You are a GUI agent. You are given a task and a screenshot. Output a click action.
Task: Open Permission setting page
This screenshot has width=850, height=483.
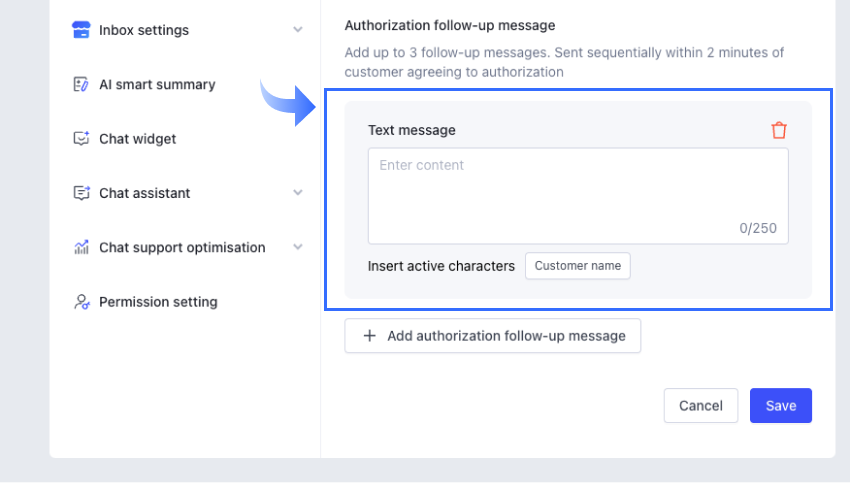[158, 302]
